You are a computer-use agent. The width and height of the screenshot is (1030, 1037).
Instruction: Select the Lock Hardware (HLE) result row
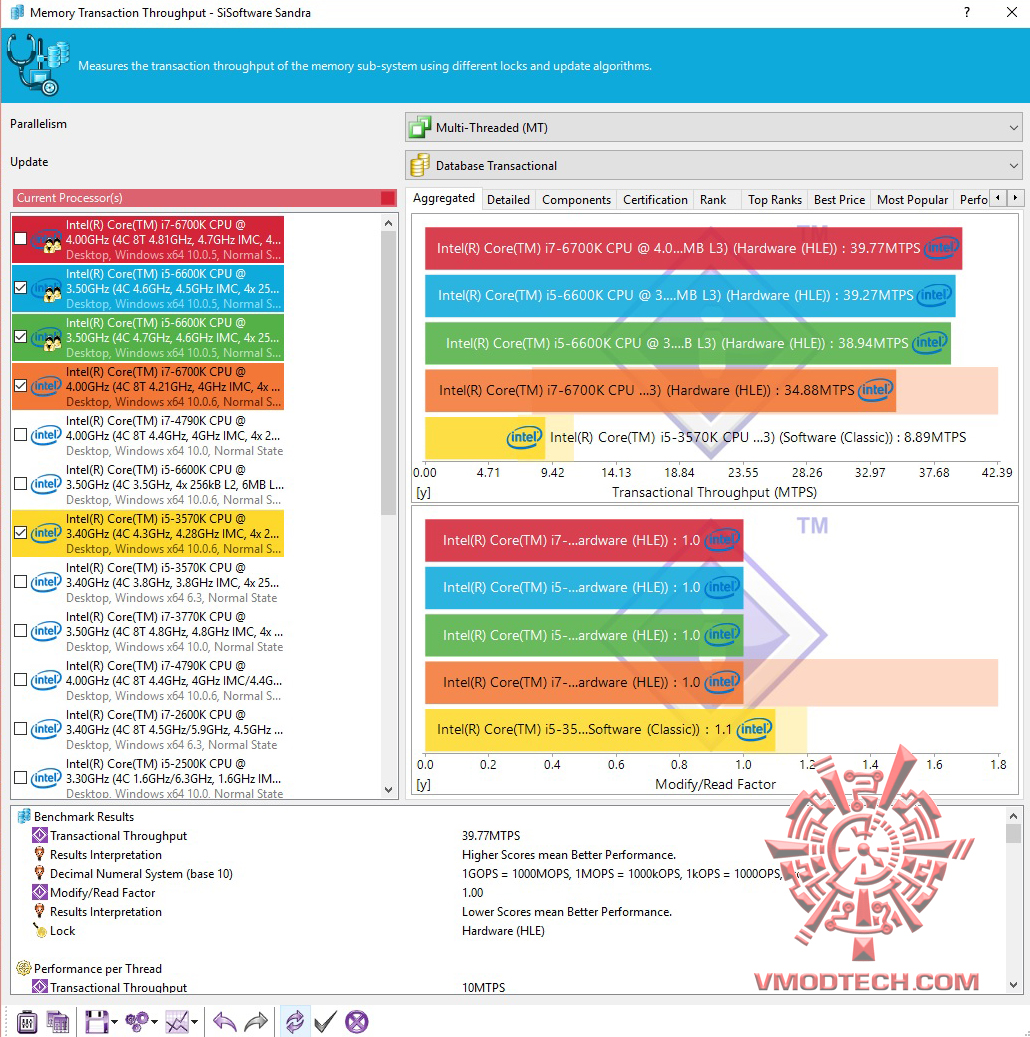(x=509, y=931)
